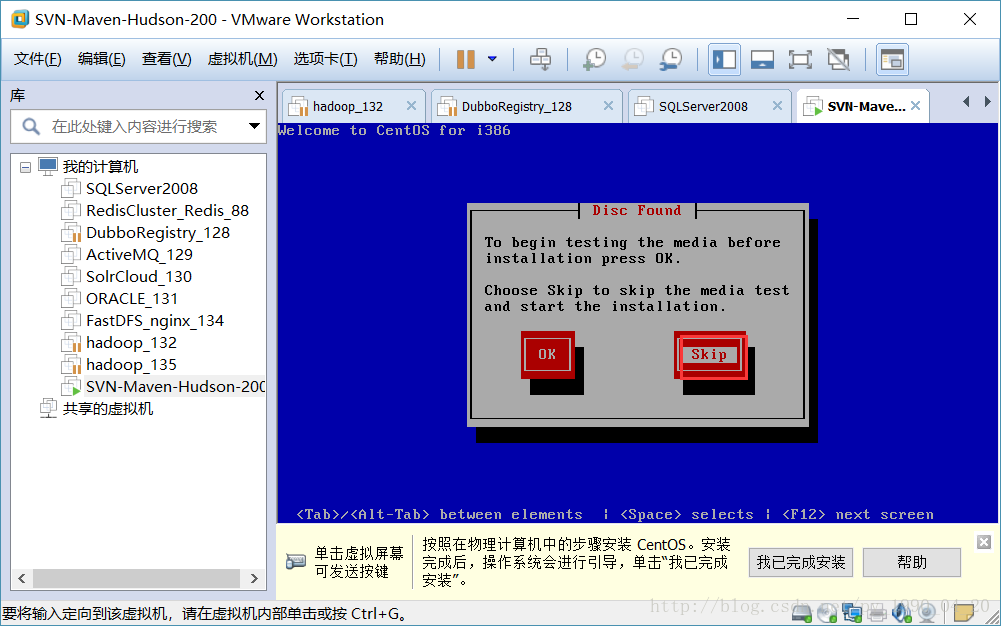Switch to the SQLServer2008 tab
The width and height of the screenshot is (1001, 626).
click(x=703, y=107)
